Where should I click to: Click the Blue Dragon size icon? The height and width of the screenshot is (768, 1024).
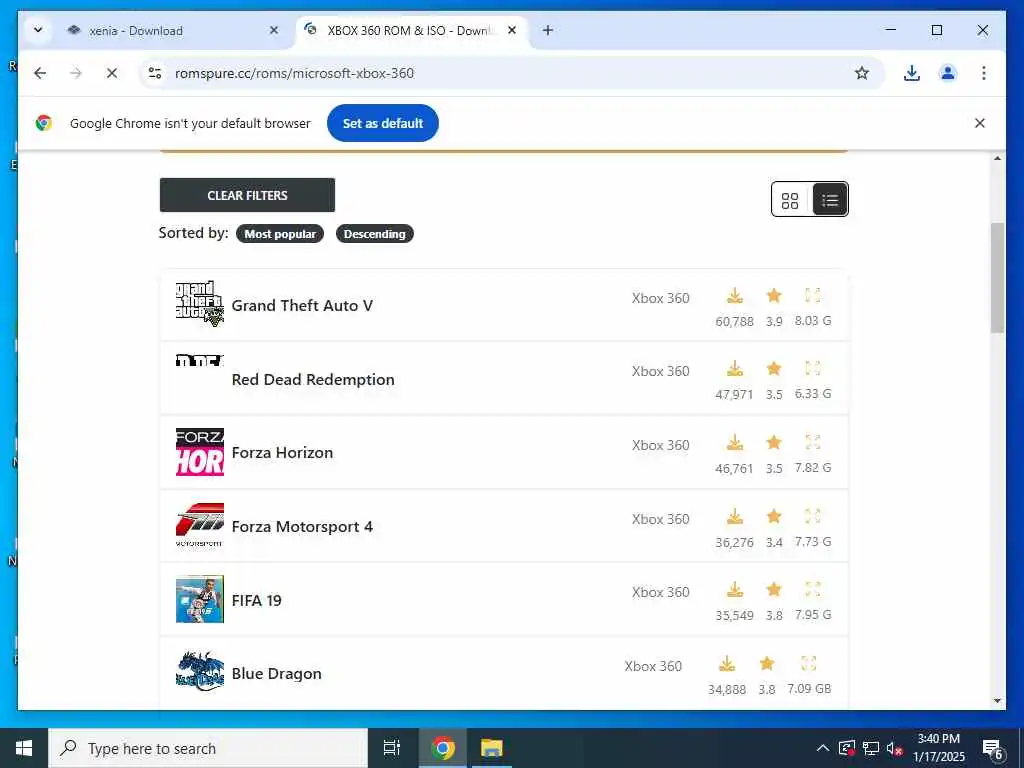(808, 664)
